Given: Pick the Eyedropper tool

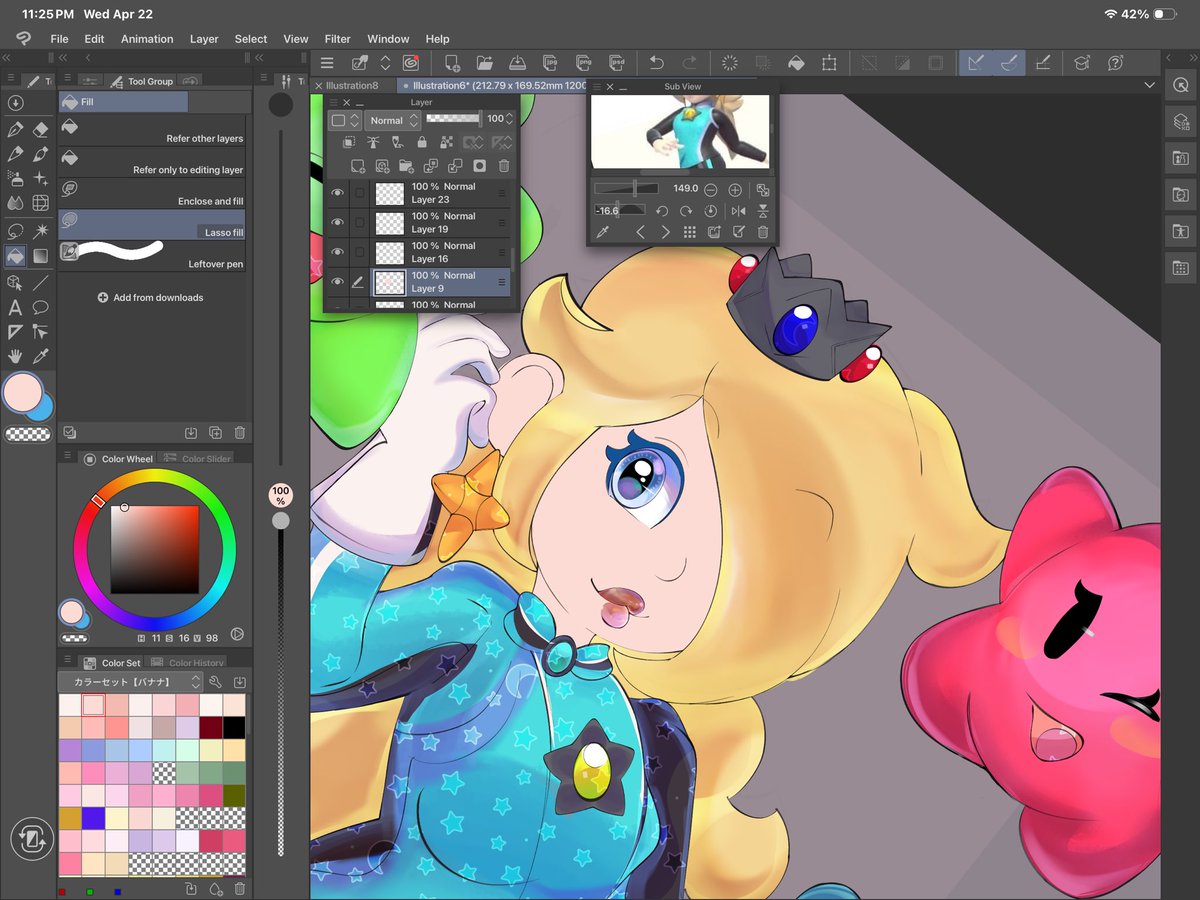Looking at the screenshot, I should [40, 356].
